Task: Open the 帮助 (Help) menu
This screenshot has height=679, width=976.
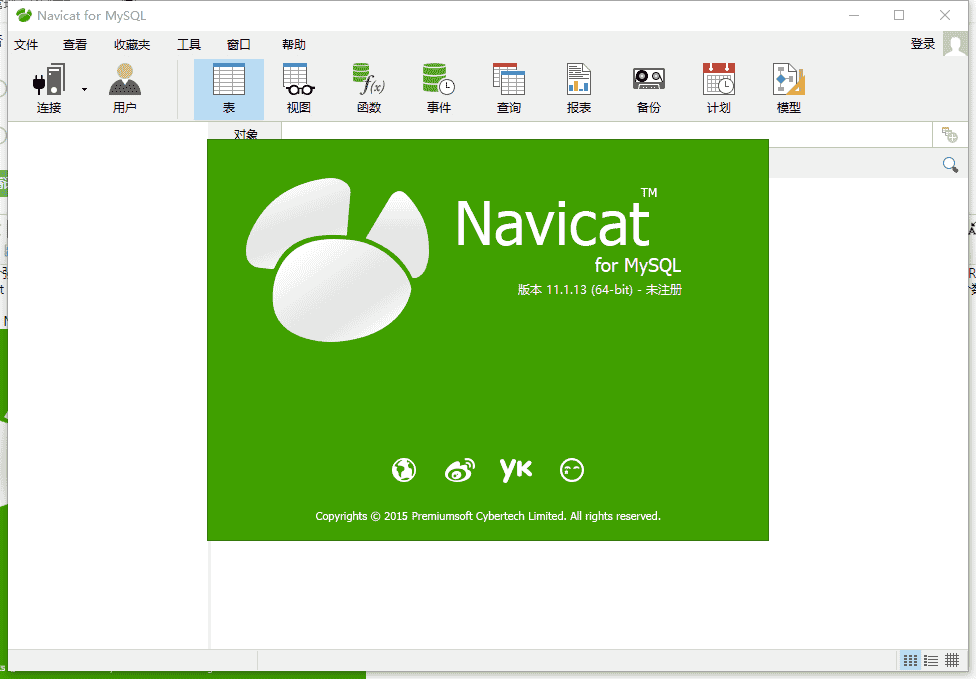Action: pyautogui.click(x=294, y=45)
